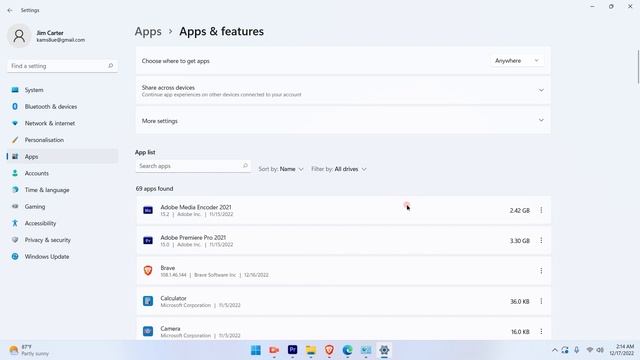This screenshot has height=360, width=640.
Task: Open System settings in the sidebar
Action: click(x=62, y=90)
